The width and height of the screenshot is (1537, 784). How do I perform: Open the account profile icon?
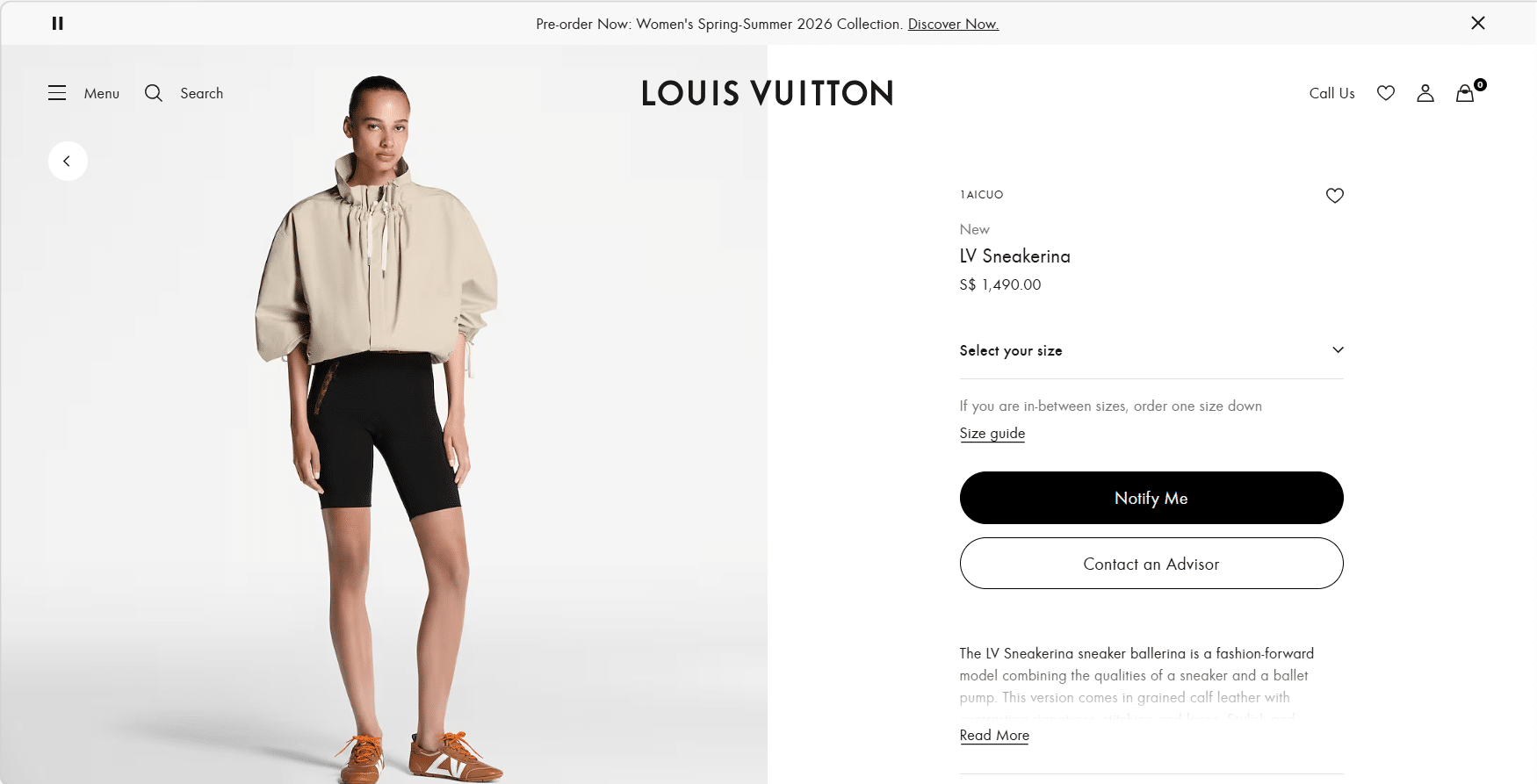coord(1425,93)
